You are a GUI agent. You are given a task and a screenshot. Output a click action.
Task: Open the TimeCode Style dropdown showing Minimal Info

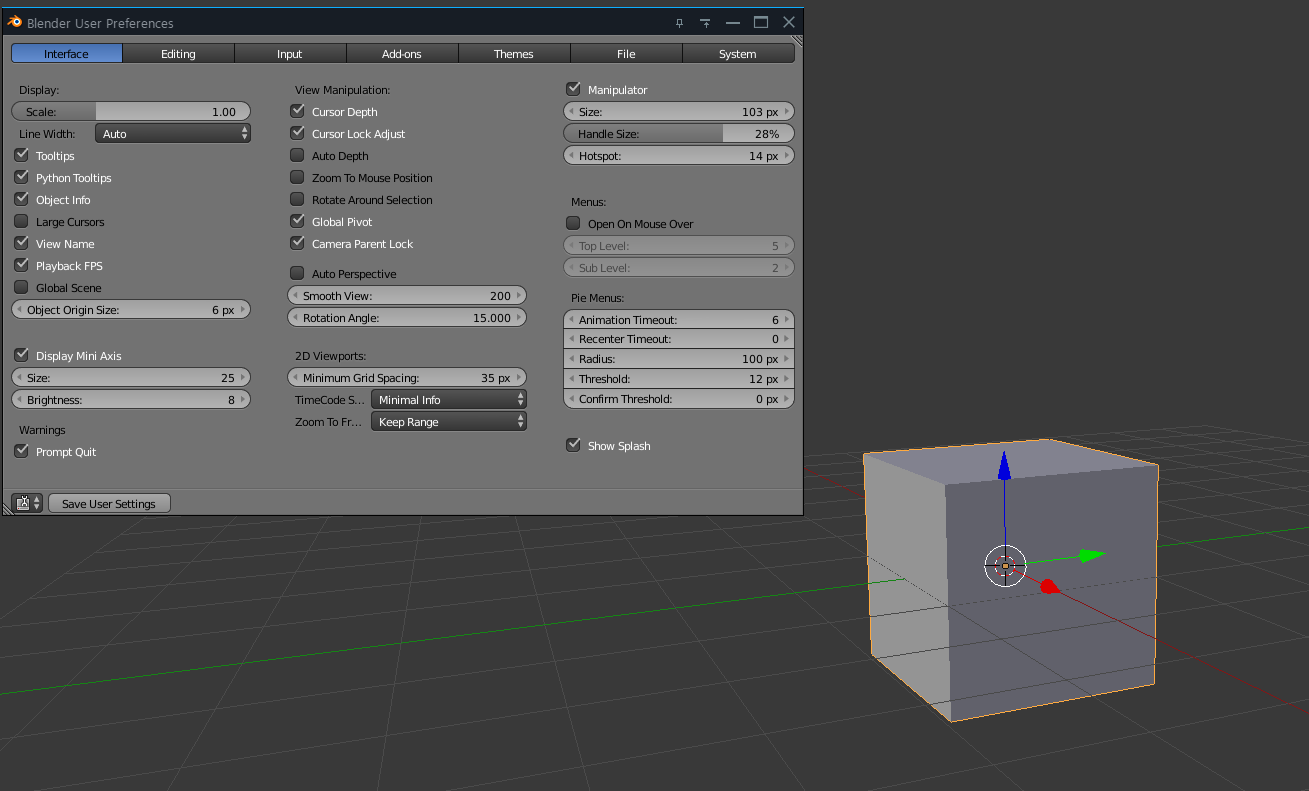point(449,399)
